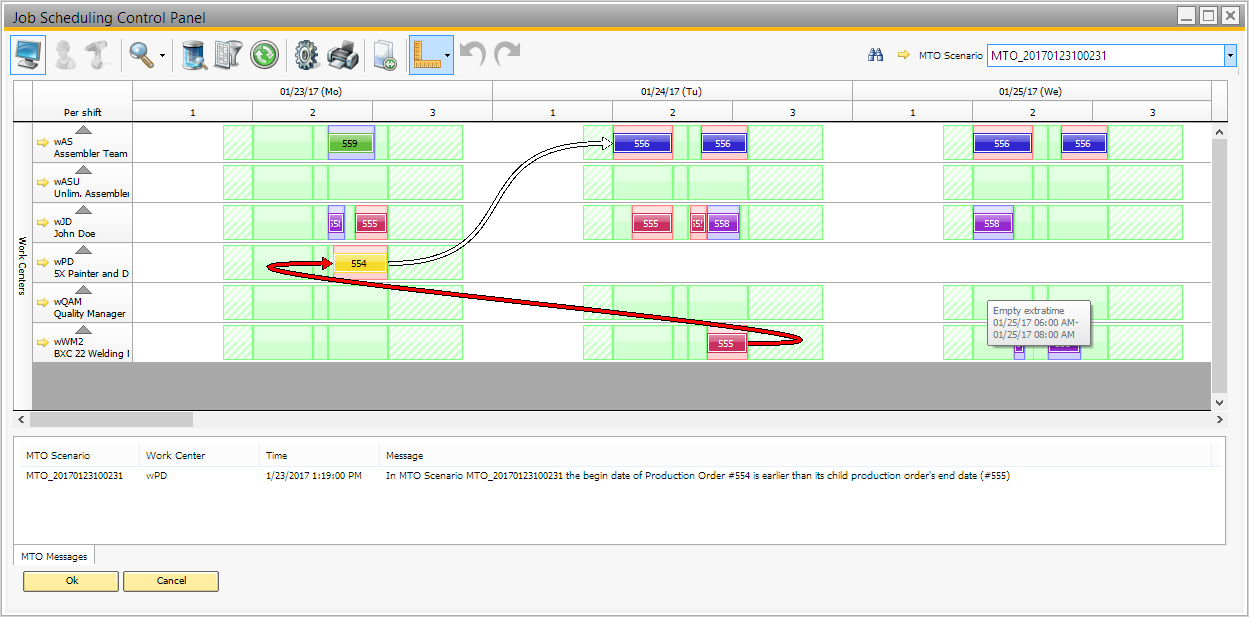Select the yellow job block 554

coord(359,264)
